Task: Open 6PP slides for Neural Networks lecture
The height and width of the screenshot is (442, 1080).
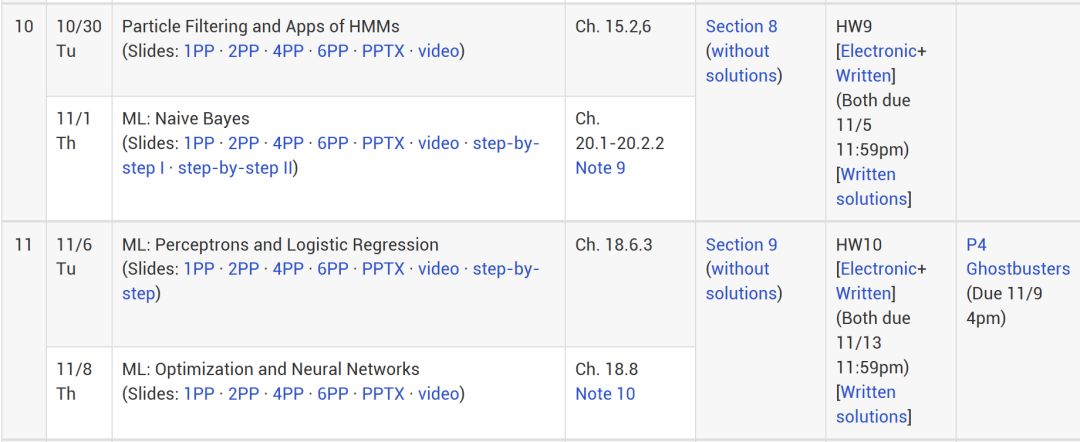Action: click(333, 394)
